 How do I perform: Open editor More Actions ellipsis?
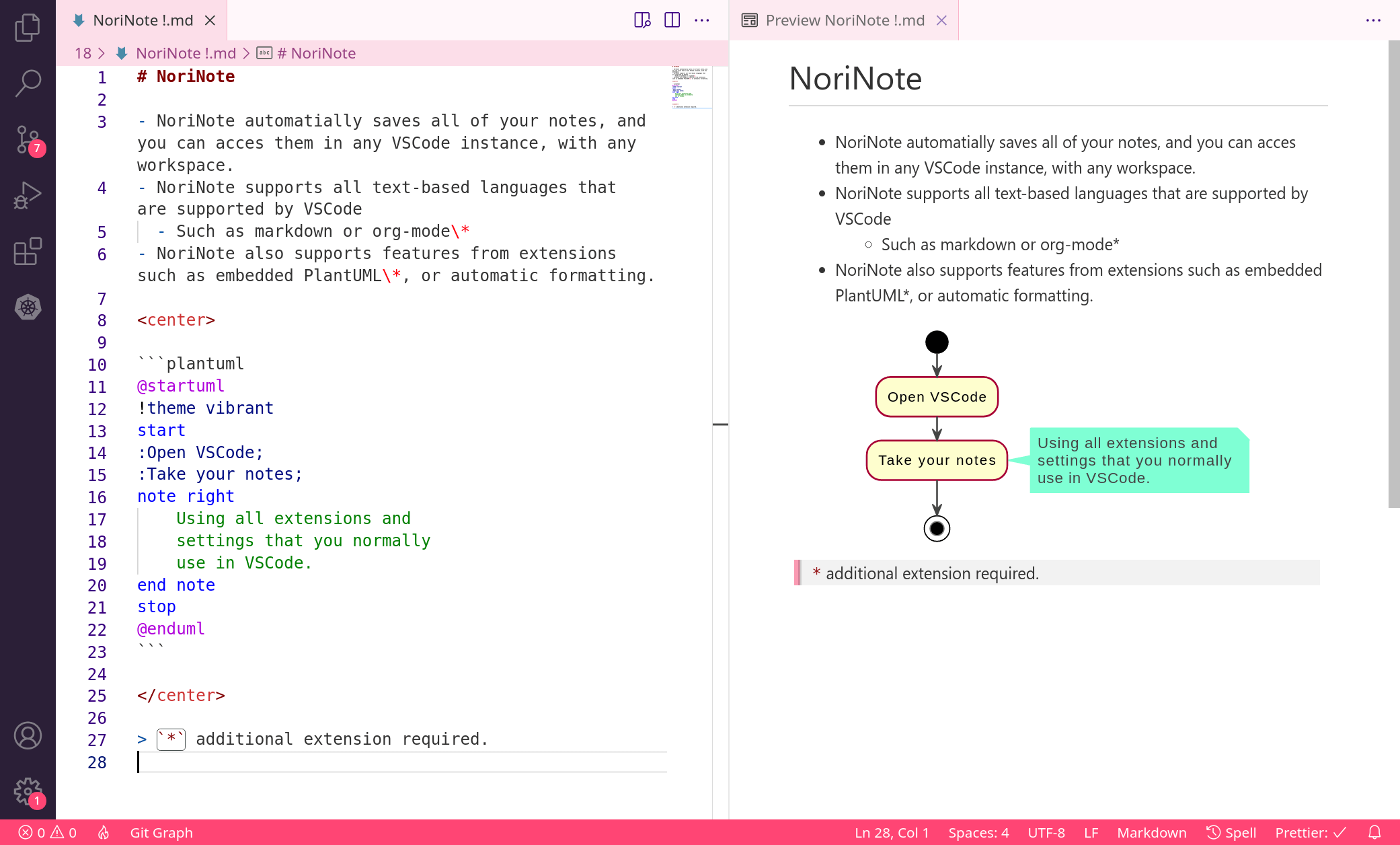[701, 20]
